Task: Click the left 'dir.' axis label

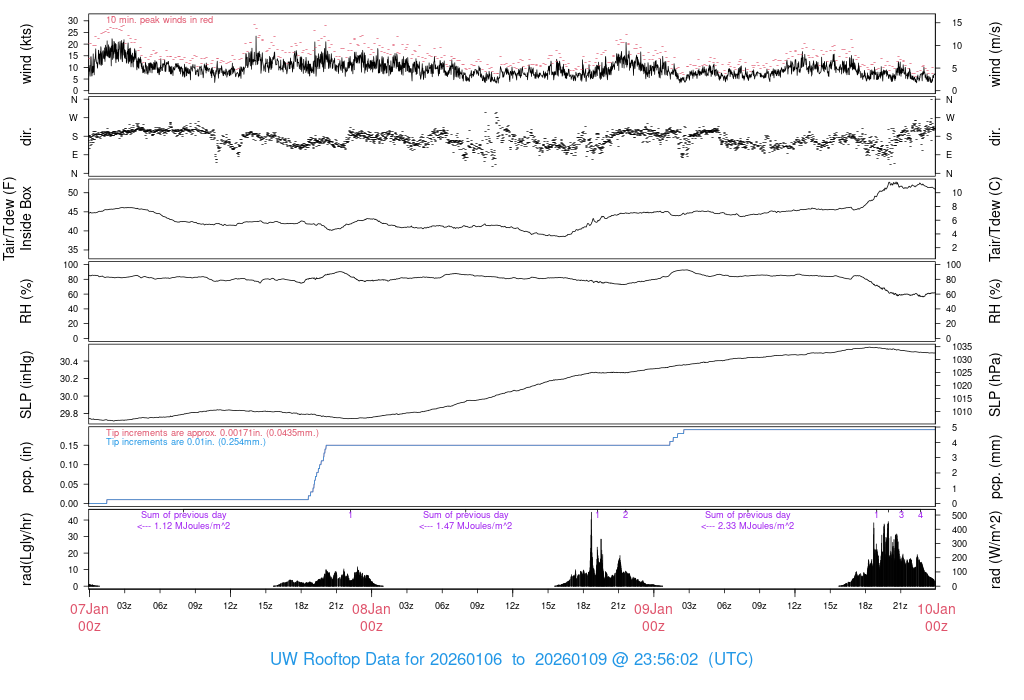Action: [x=26, y=137]
